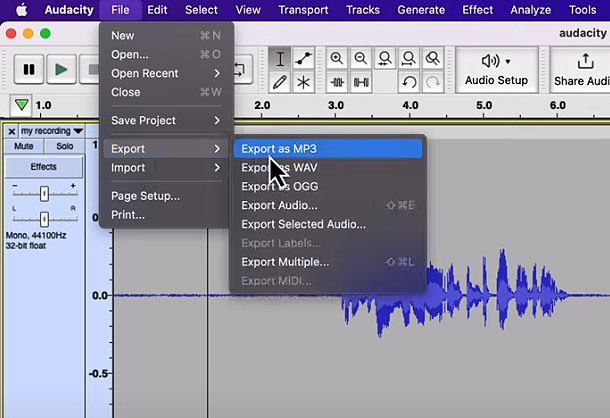
Task: Click Fit selection to width icon
Action: pos(385,59)
